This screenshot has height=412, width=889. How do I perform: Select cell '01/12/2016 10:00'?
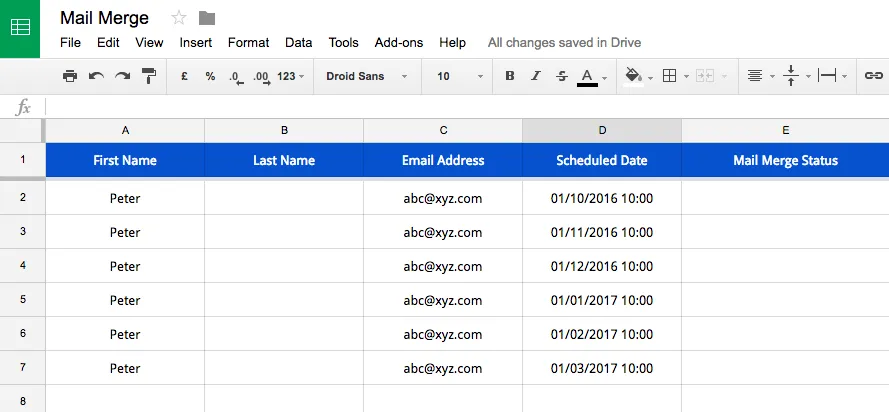(x=602, y=266)
